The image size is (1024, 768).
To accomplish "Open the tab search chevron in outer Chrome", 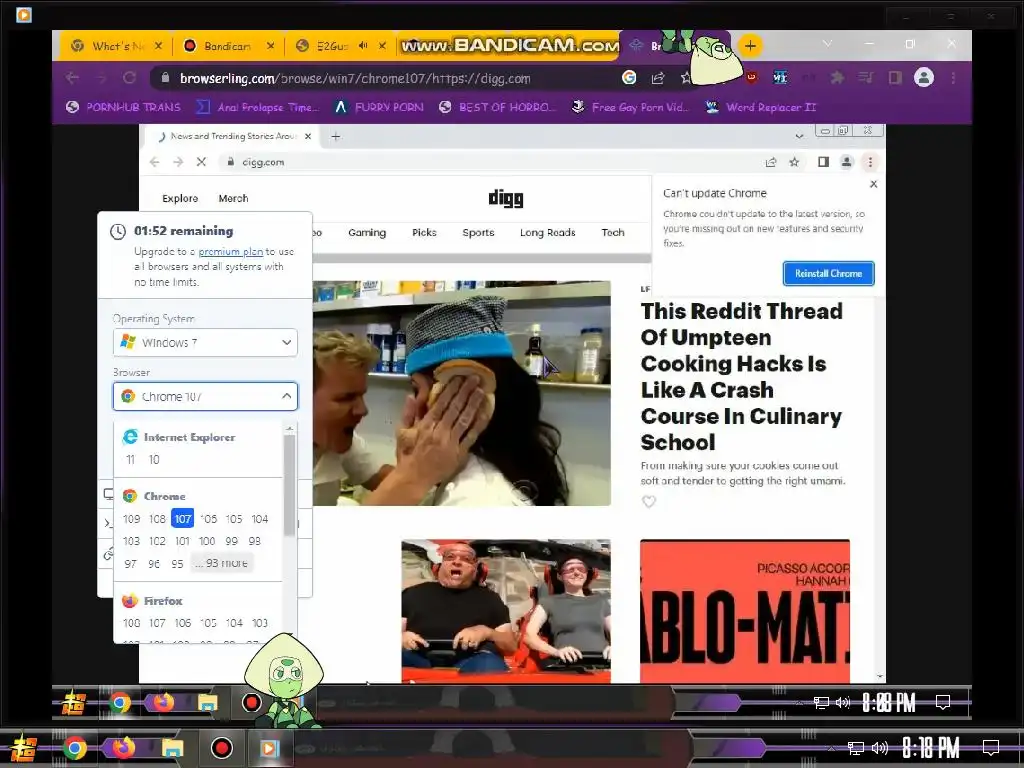I will [x=827, y=44].
